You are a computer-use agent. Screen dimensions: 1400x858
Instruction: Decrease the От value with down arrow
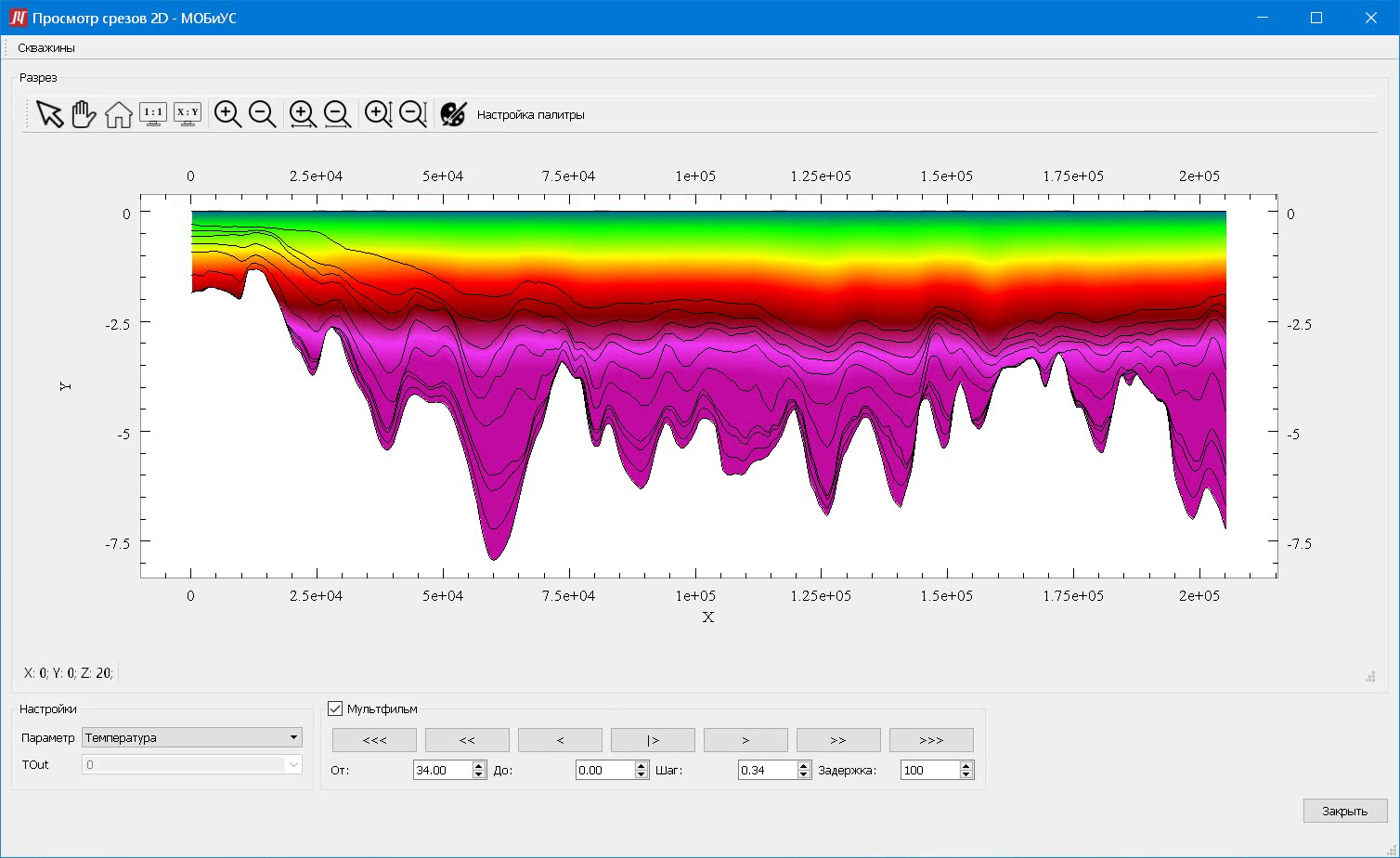click(479, 774)
